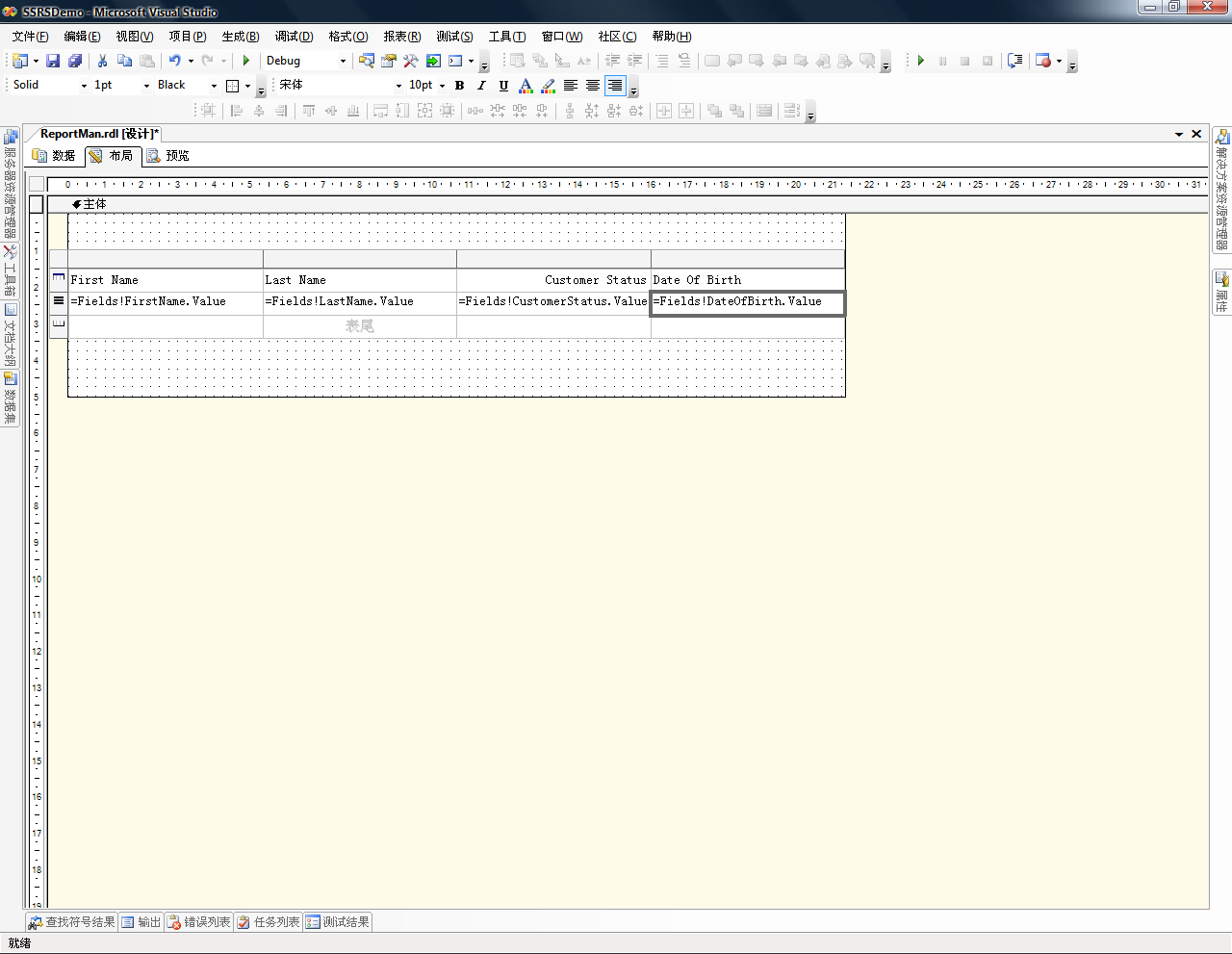Open the 工具箱 side panel
The height and width of the screenshot is (954, 1232).
tap(10, 271)
